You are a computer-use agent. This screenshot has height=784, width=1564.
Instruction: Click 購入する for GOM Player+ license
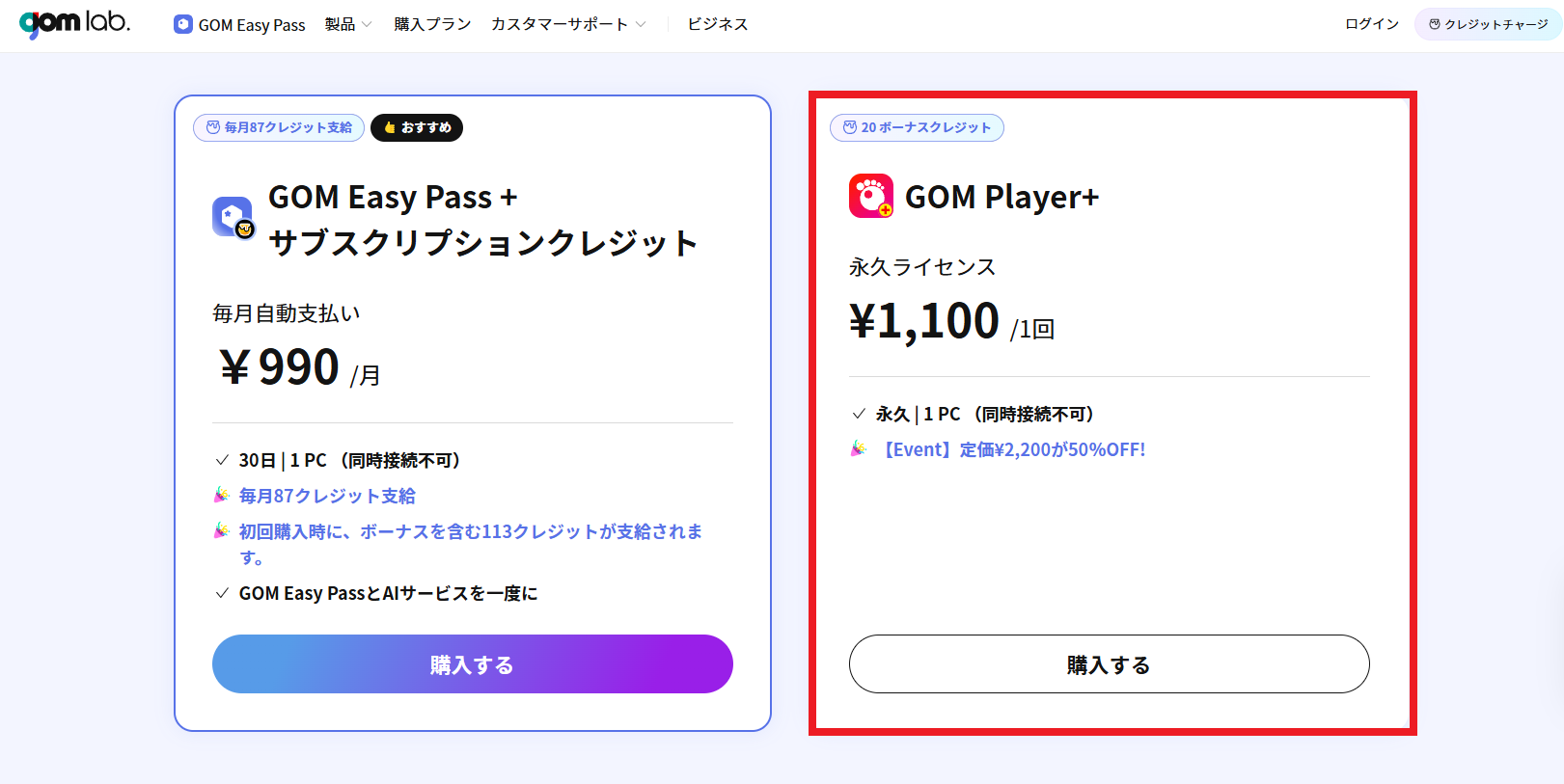tap(1109, 663)
